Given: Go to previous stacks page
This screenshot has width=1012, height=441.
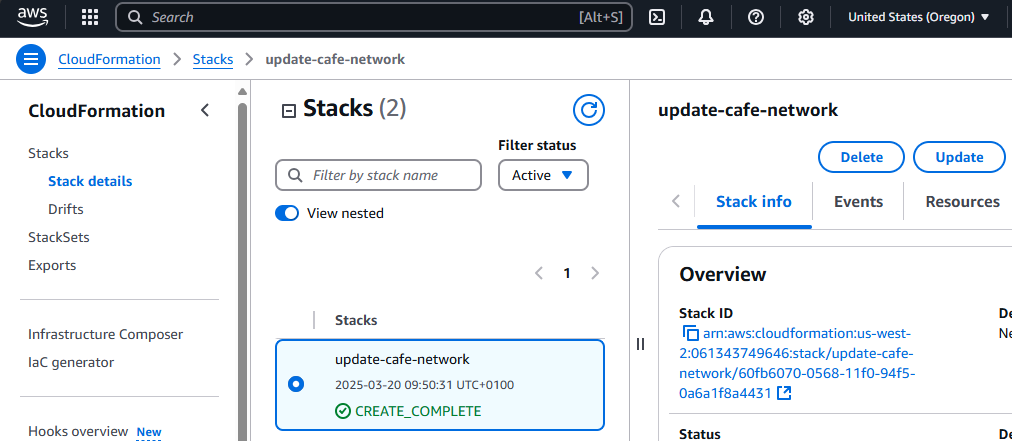Looking at the screenshot, I should coord(539,273).
